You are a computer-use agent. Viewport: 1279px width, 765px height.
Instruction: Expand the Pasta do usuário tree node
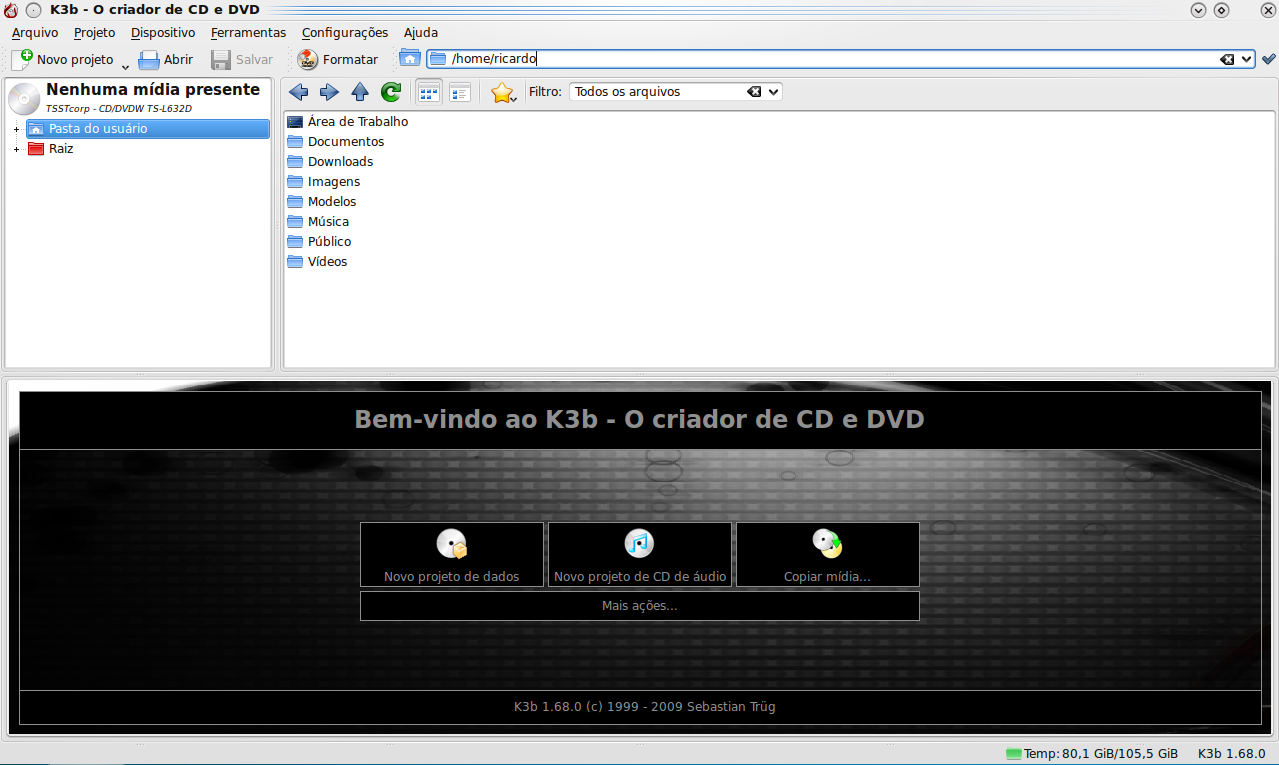click(x=16, y=129)
